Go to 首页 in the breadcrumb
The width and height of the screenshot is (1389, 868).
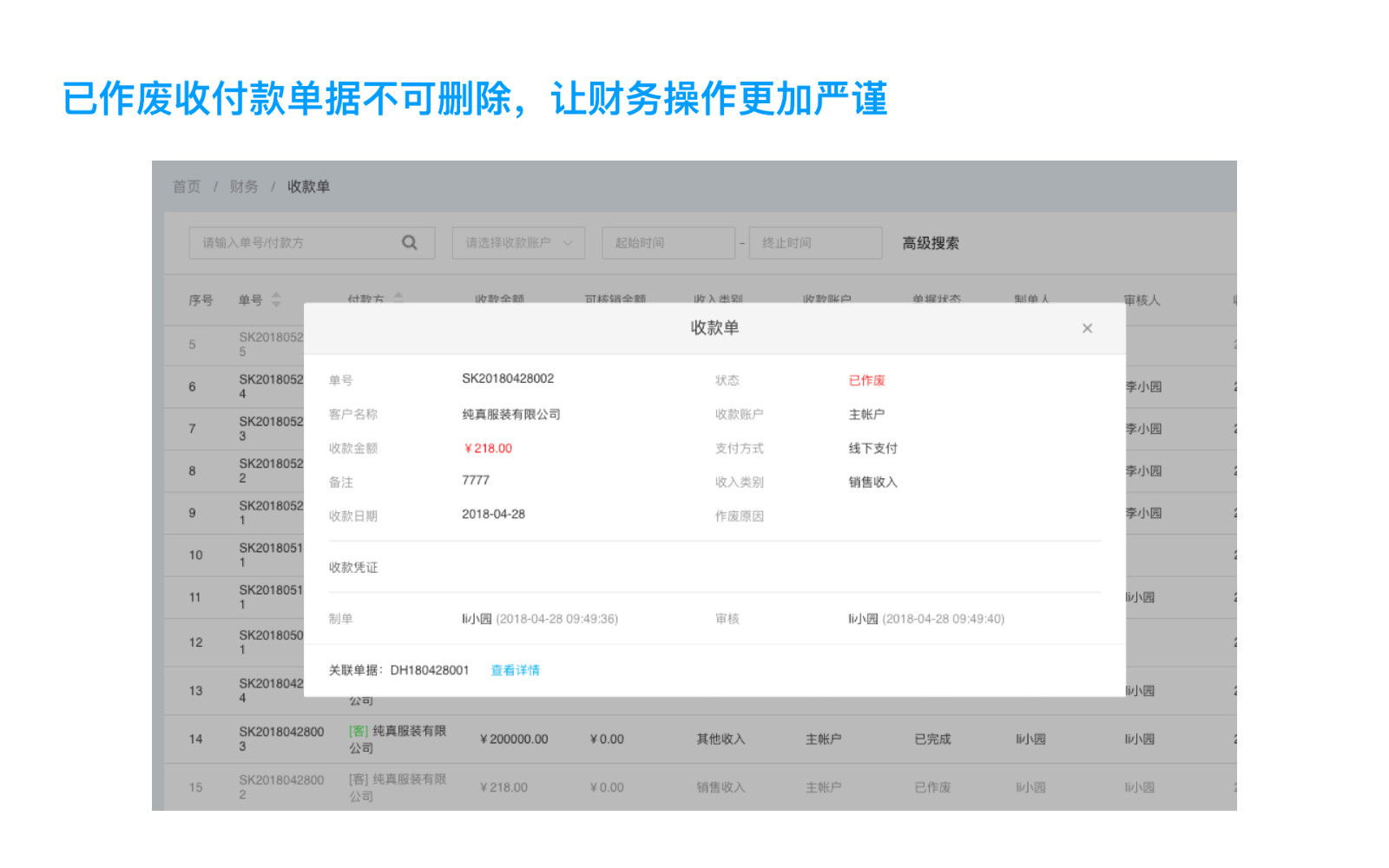pyautogui.click(x=186, y=187)
